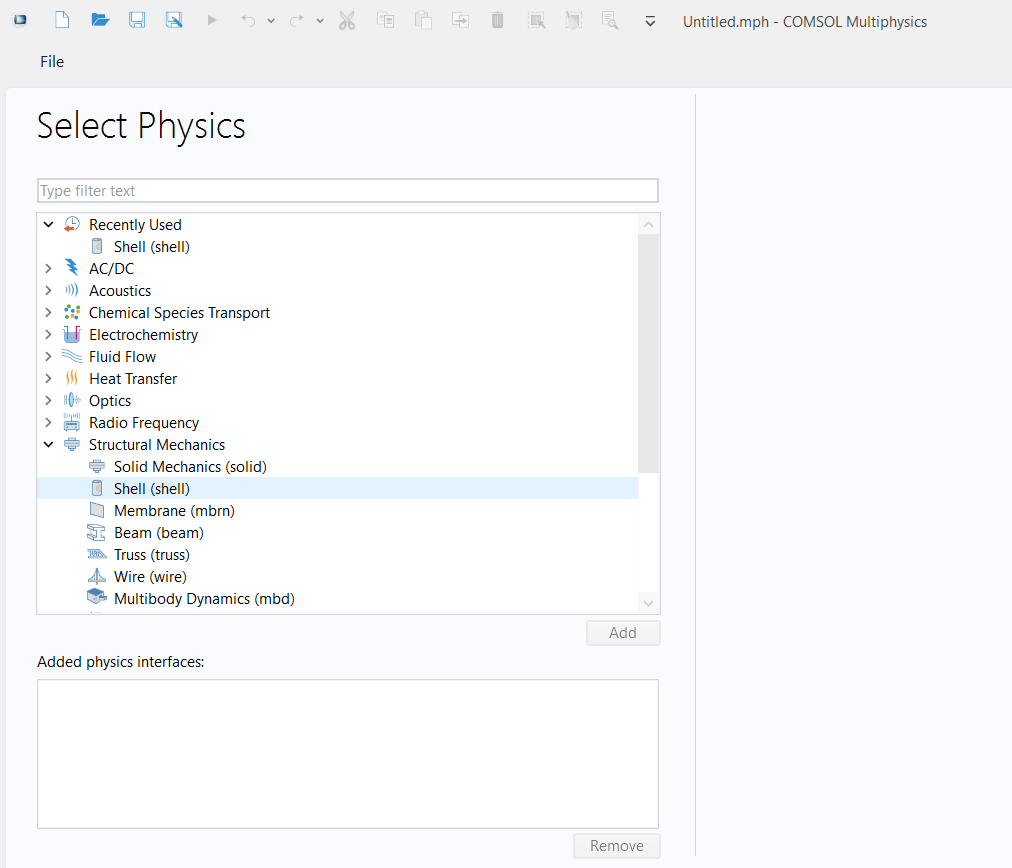
Task: Click the Undo arrow icon
Action: [x=249, y=20]
